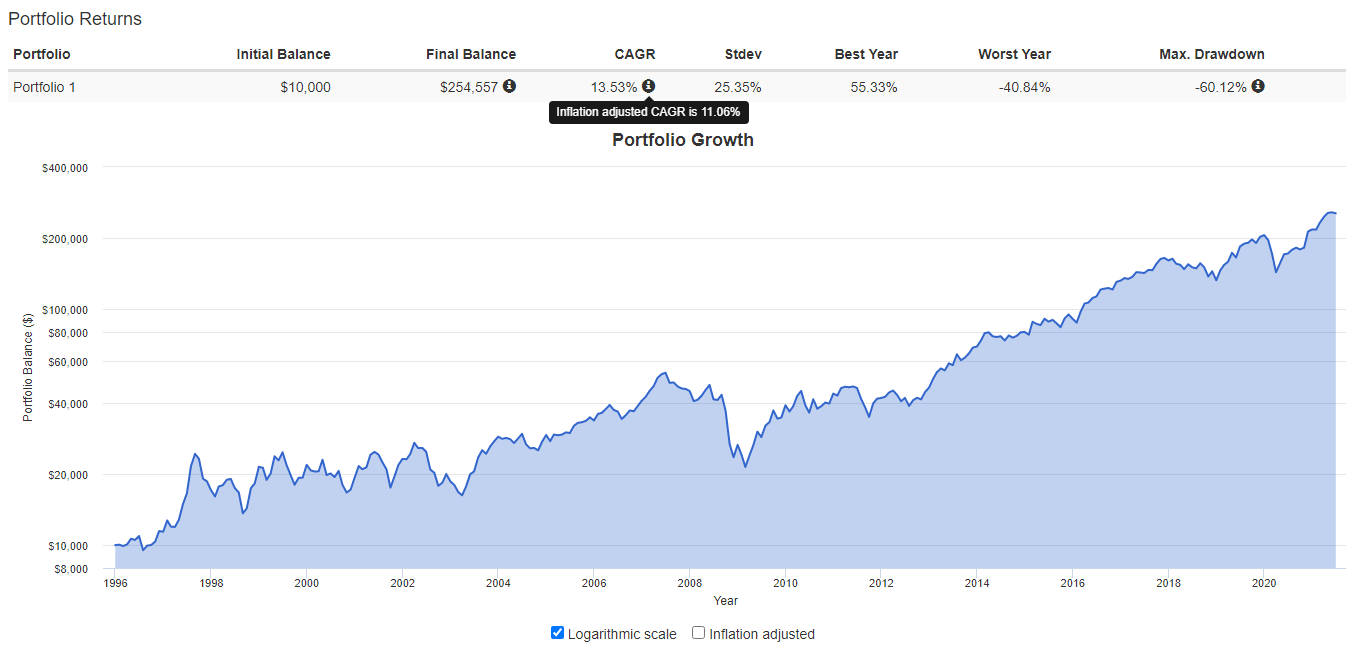This screenshot has width=1346, height=649.
Task: Click the Portfolio Returns section heading
Action: (x=75, y=19)
